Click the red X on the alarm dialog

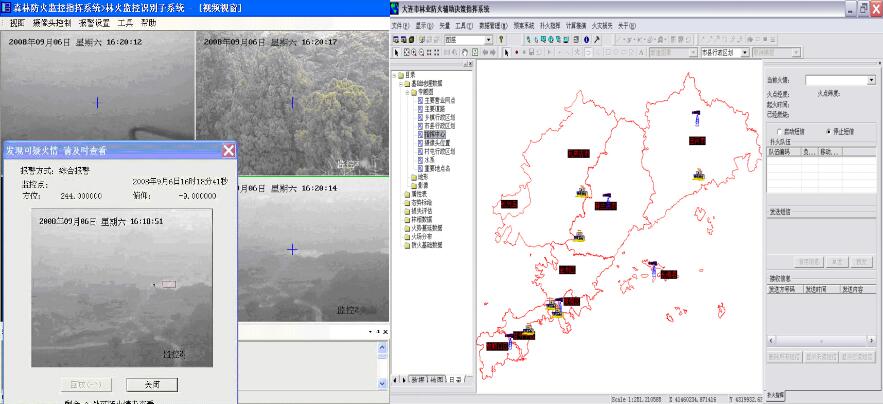228,150
